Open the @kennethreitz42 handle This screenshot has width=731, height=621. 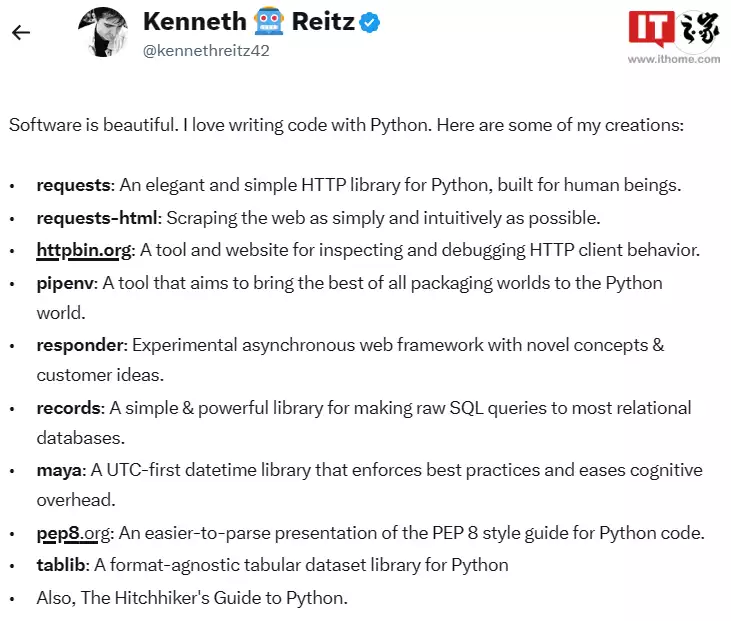[x=206, y=50]
